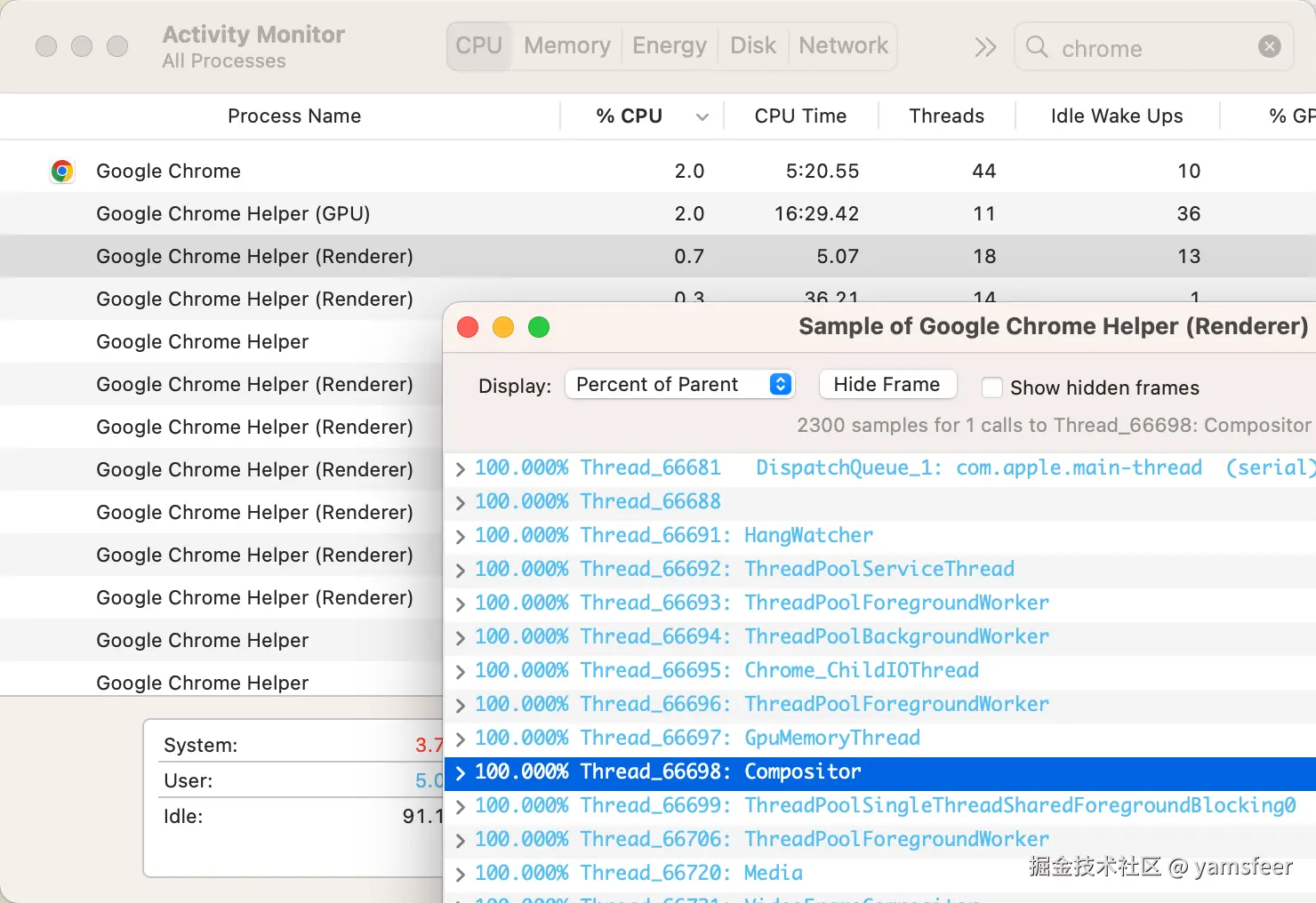Sort by the % CPU column header
Screen dimensions: 1316x903
(x=630, y=116)
